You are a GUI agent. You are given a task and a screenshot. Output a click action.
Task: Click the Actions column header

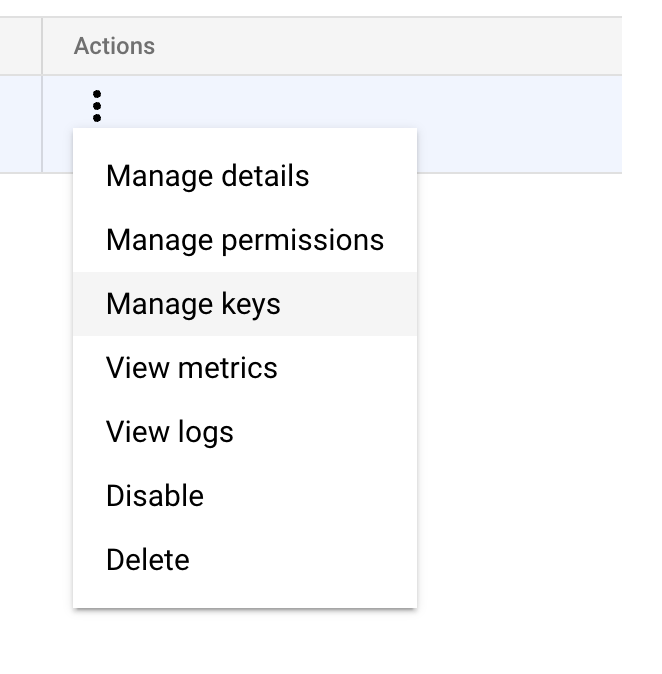(x=114, y=46)
